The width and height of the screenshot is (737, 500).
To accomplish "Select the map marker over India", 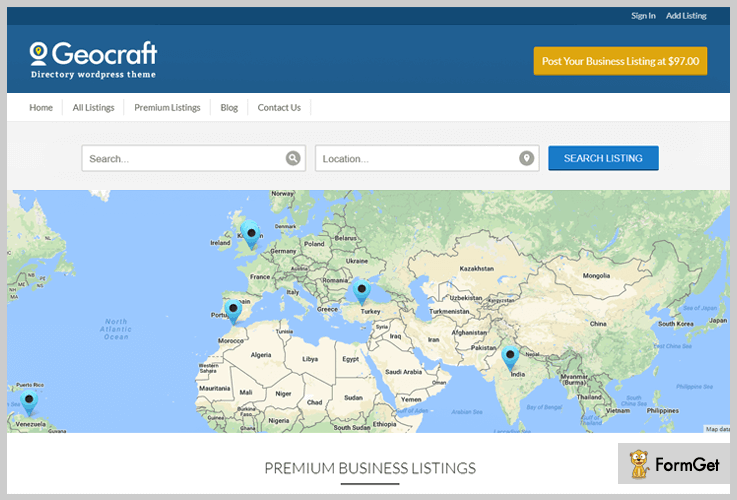I will [510, 358].
